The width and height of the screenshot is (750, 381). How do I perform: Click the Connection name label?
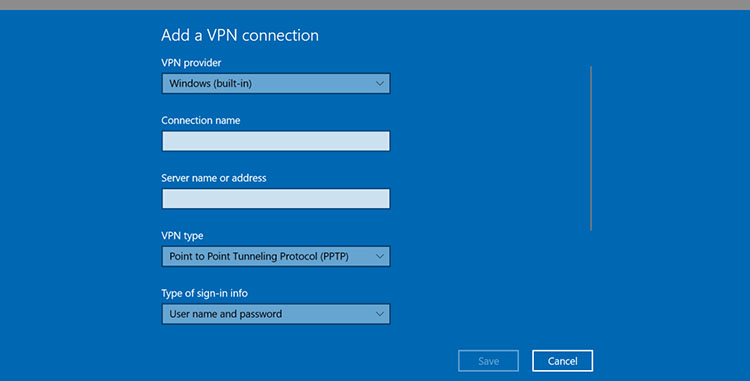coord(200,120)
